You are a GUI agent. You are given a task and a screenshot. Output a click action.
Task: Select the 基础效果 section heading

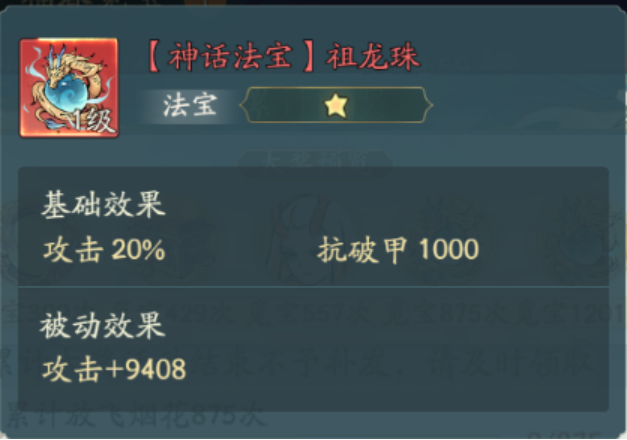pos(103,204)
